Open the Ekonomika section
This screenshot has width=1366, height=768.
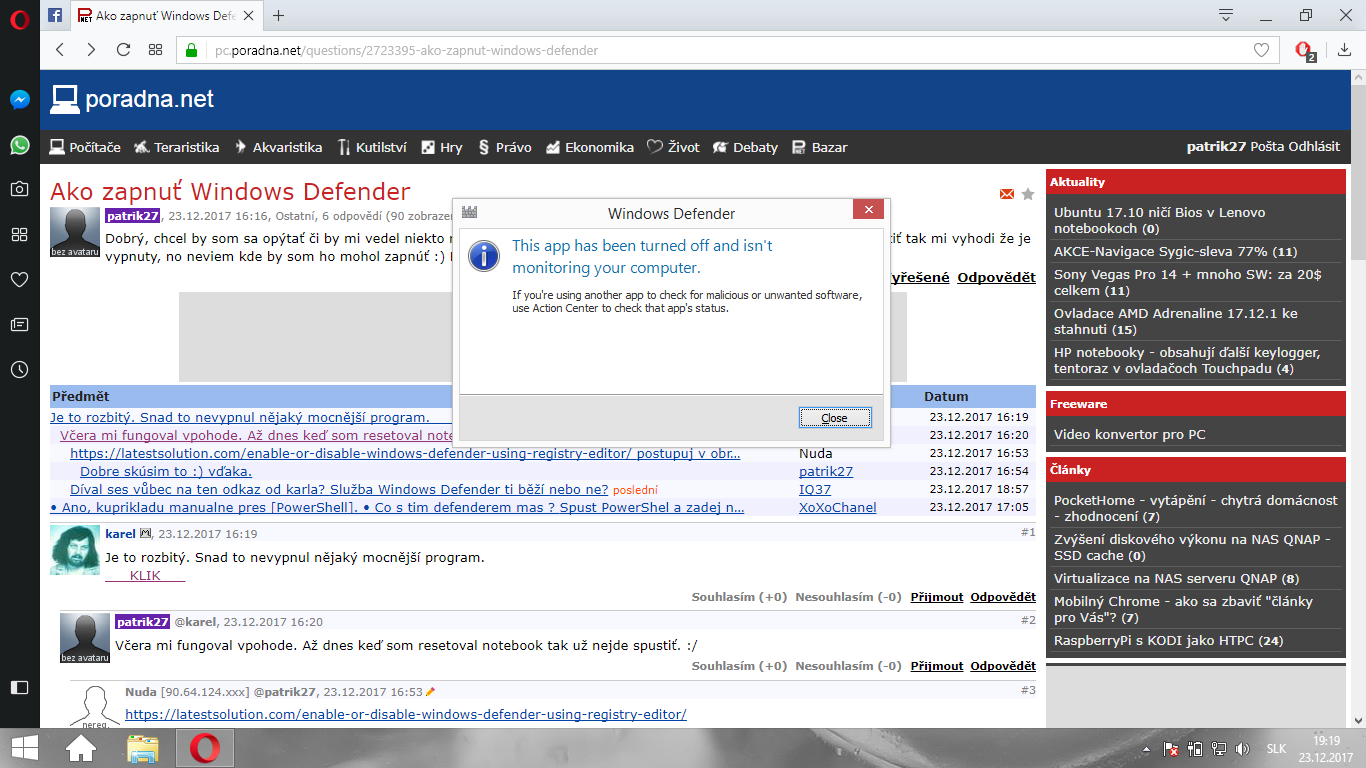tap(590, 147)
